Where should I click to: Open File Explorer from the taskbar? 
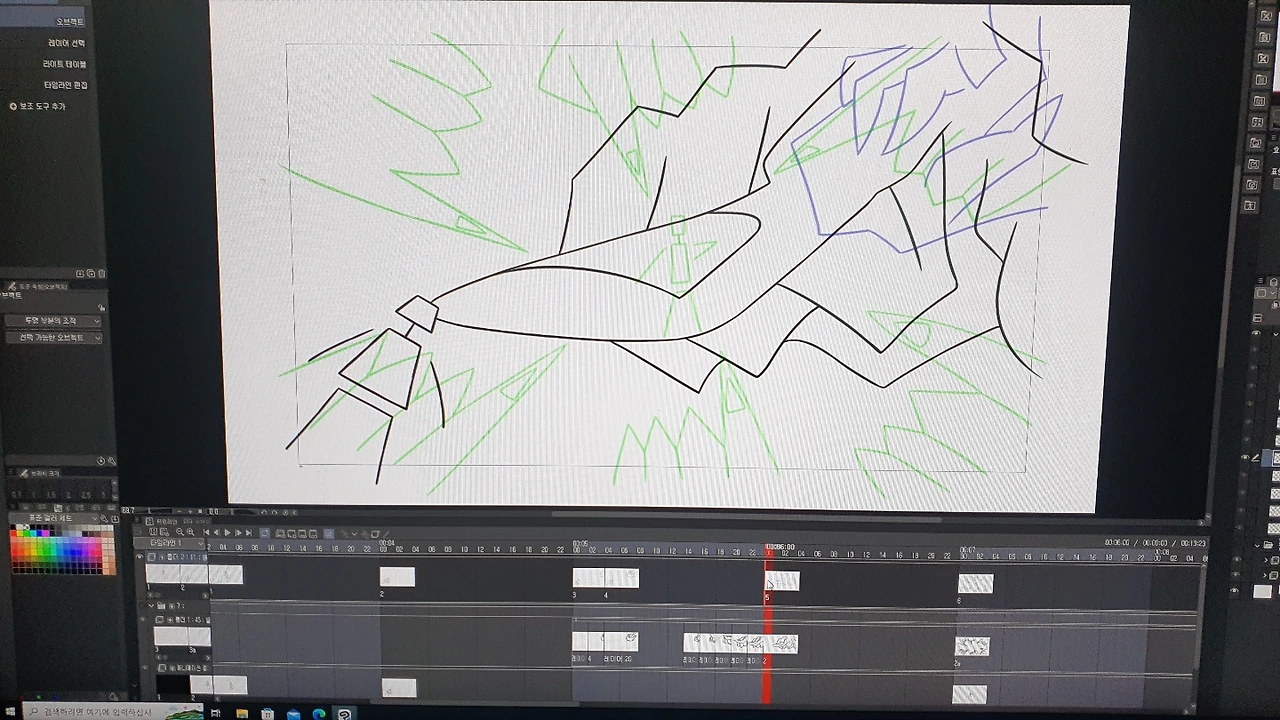(241, 713)
